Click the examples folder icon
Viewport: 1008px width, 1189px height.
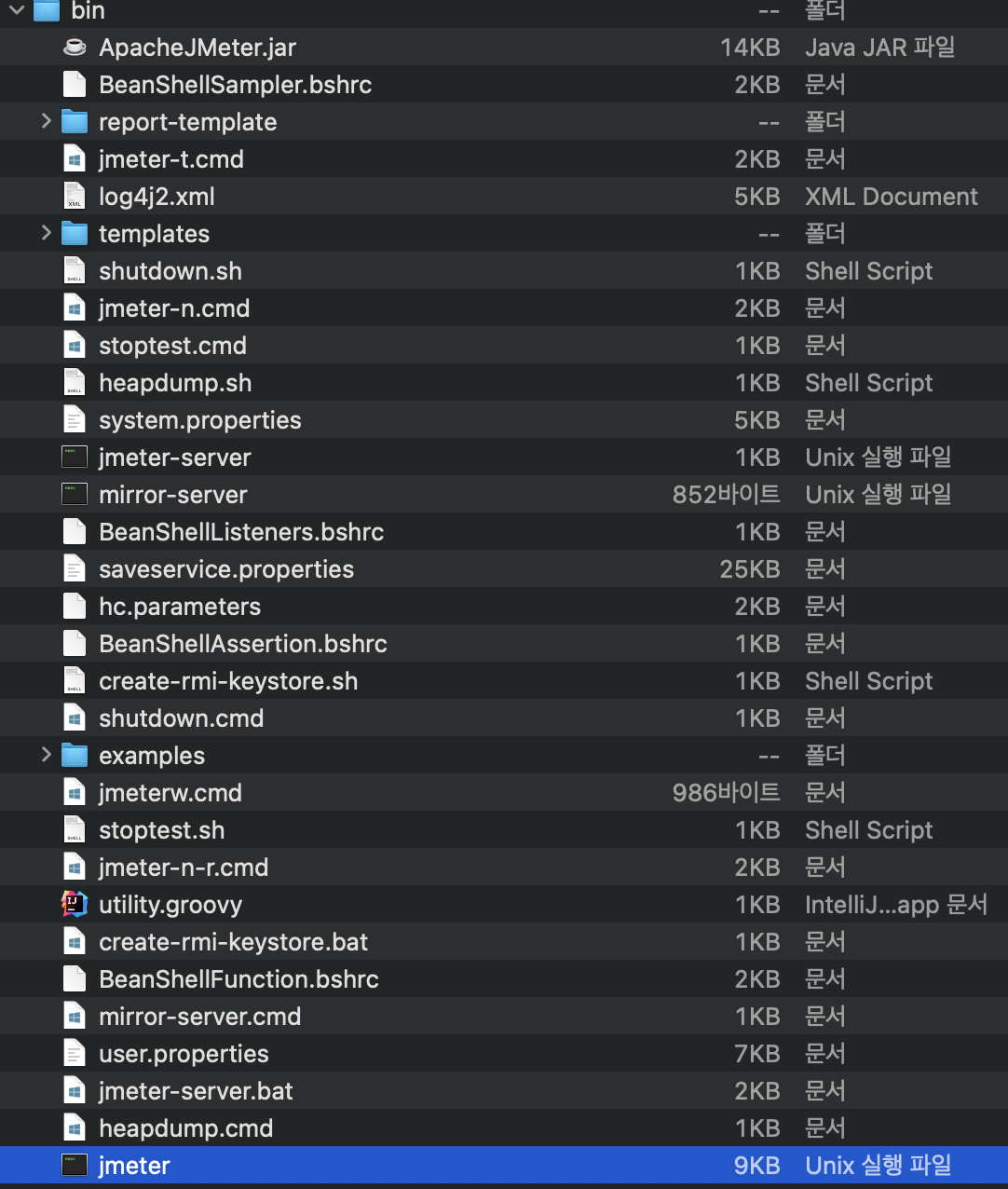coord(75,756)
